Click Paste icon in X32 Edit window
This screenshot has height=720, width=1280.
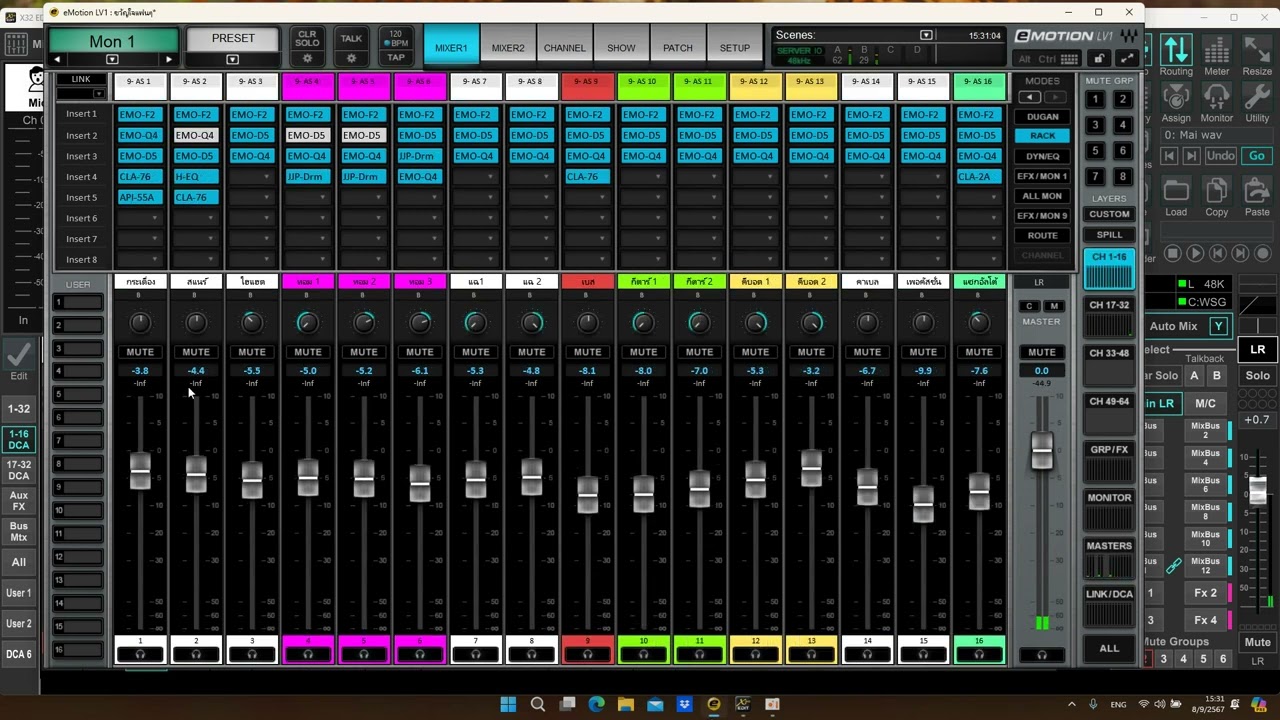coord(1257,197)
